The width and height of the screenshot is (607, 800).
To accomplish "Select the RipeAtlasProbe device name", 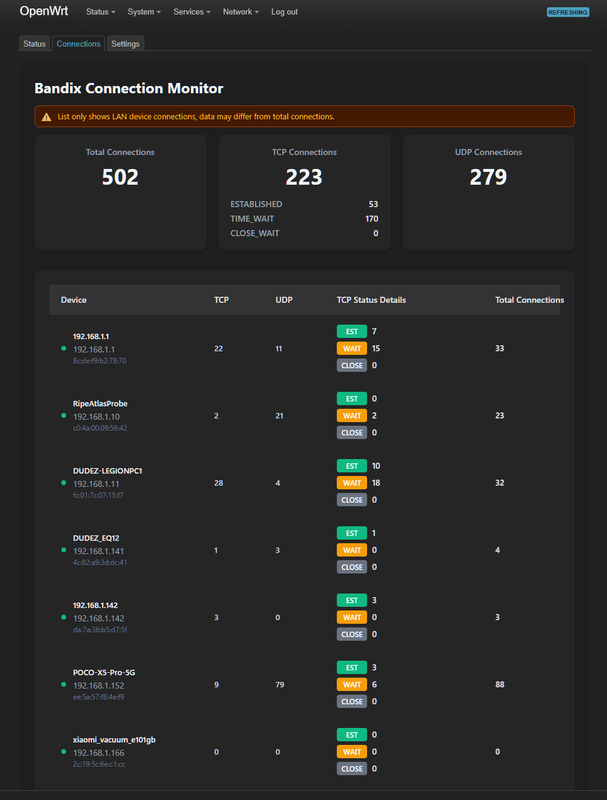I will [x=100, y=404].
